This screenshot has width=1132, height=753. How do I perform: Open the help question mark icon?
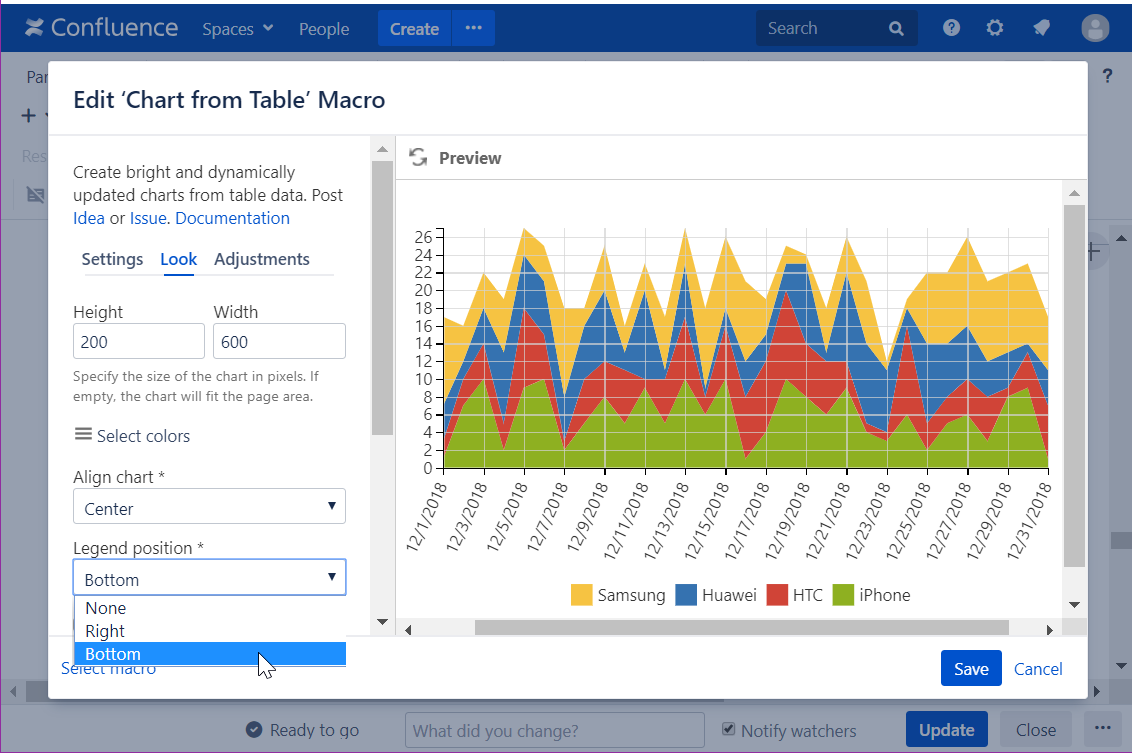coord(951,28)
